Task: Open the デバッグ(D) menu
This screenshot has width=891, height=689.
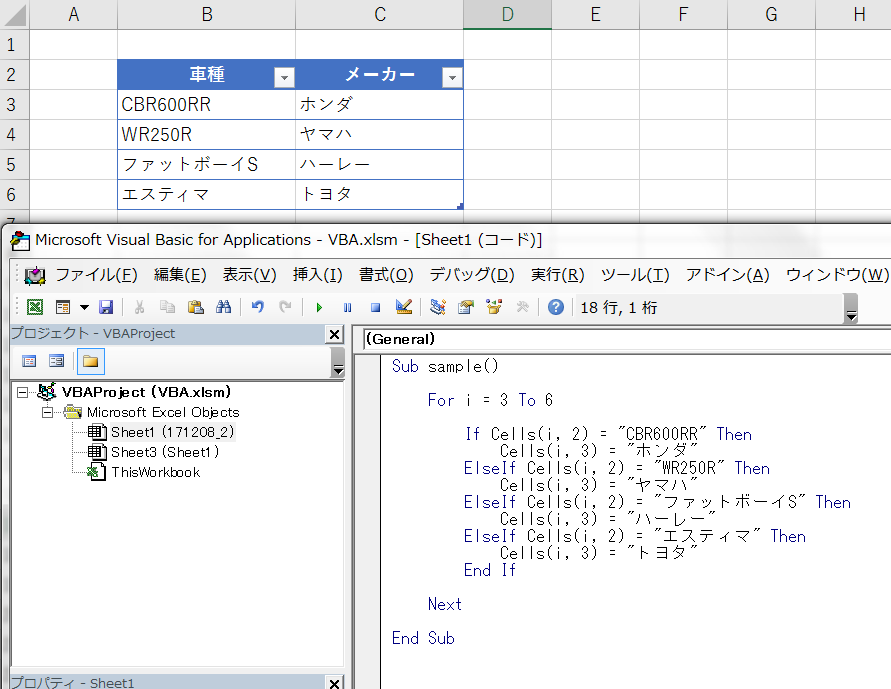Action: [472, 275]
